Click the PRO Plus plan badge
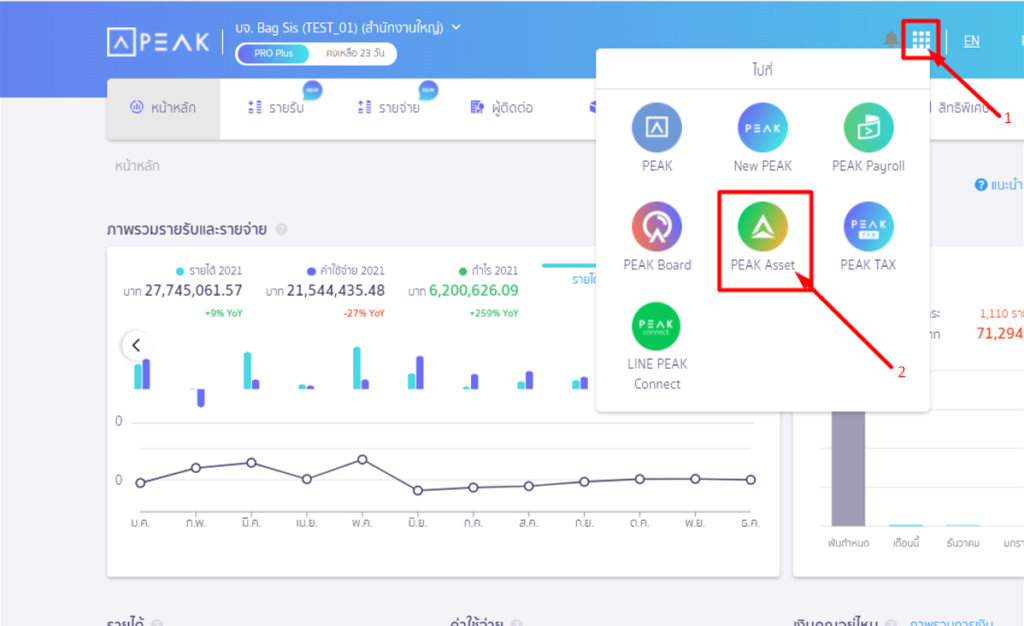Viewport: 1024px width, 626px height. [273, 54]
